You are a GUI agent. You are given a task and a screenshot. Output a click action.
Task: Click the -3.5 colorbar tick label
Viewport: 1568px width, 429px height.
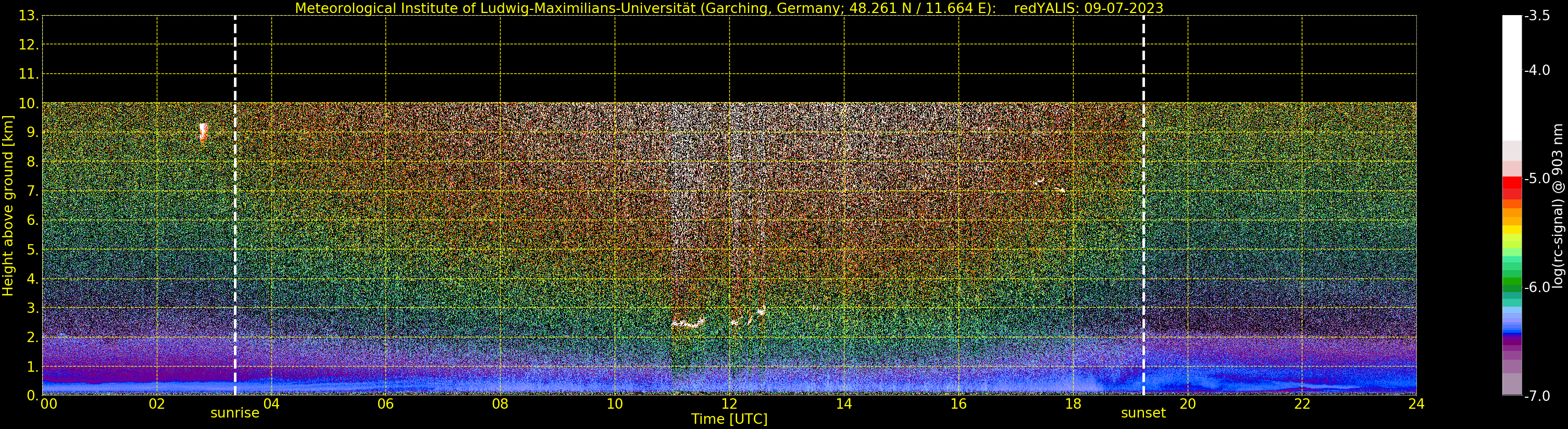pos(1538,16)
